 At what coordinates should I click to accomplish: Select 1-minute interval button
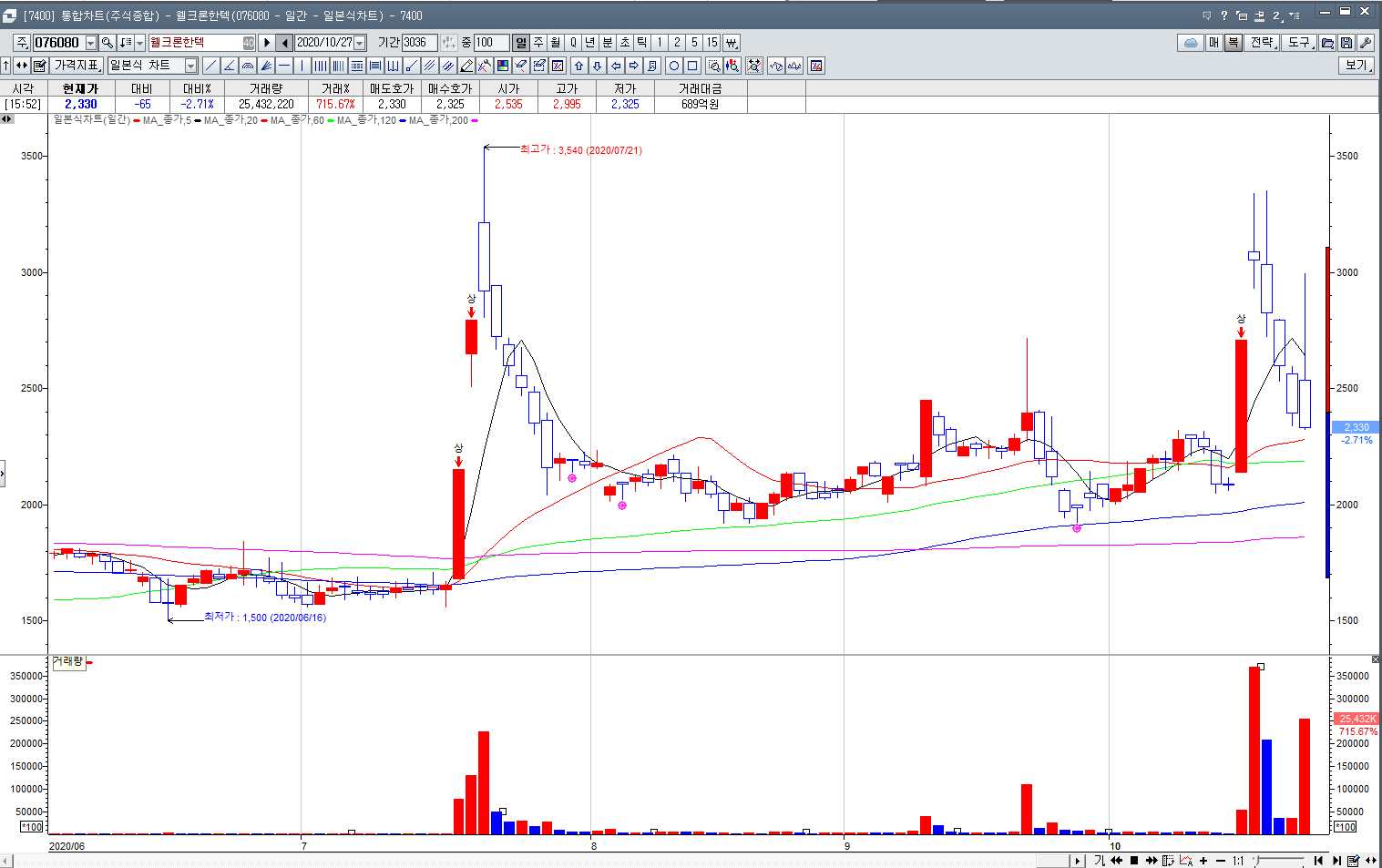660,43
